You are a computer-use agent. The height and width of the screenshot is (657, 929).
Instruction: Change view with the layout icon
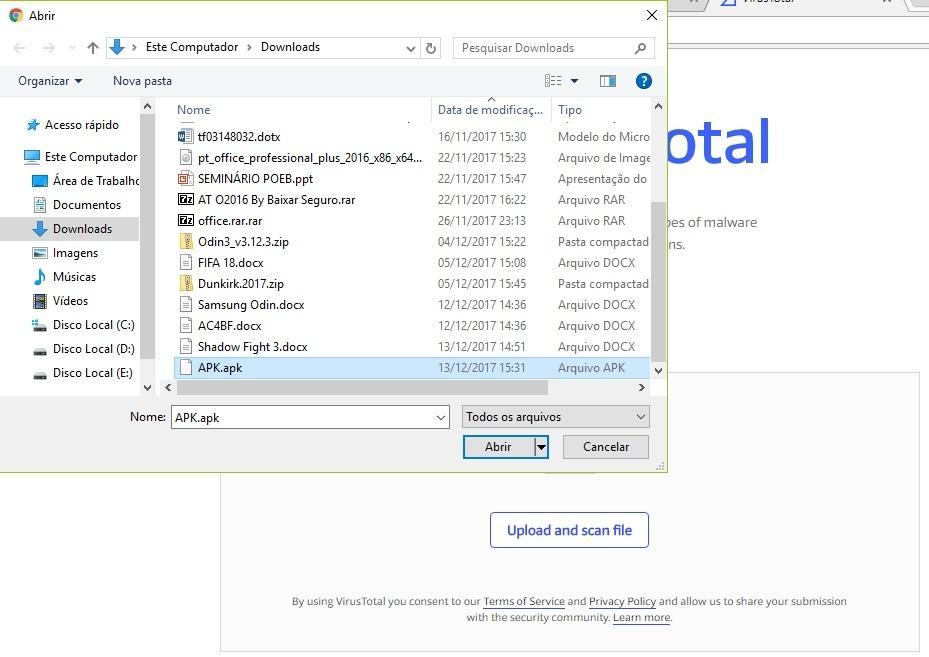[x=553, y=81]
